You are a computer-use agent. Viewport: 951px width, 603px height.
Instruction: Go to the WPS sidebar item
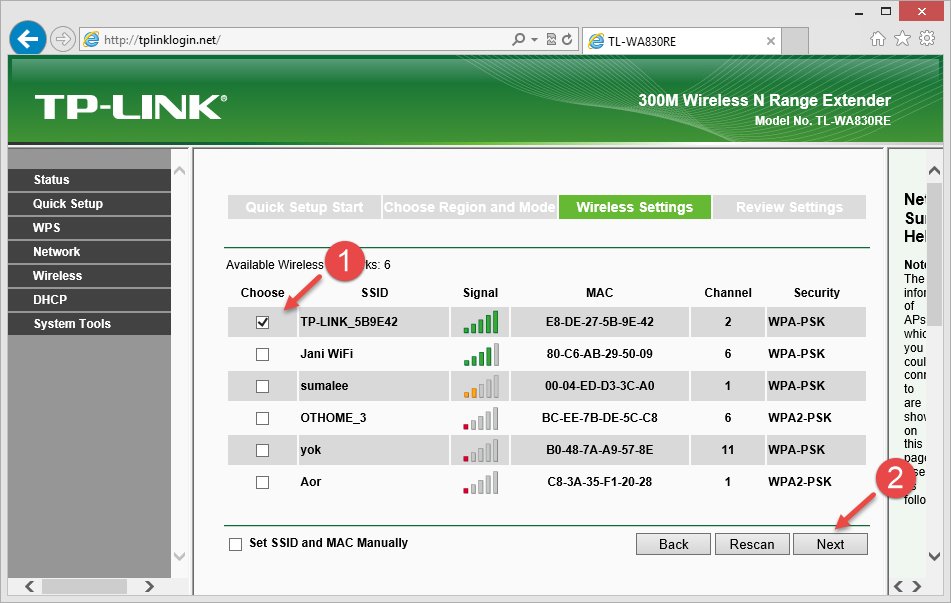coord(89,227)
